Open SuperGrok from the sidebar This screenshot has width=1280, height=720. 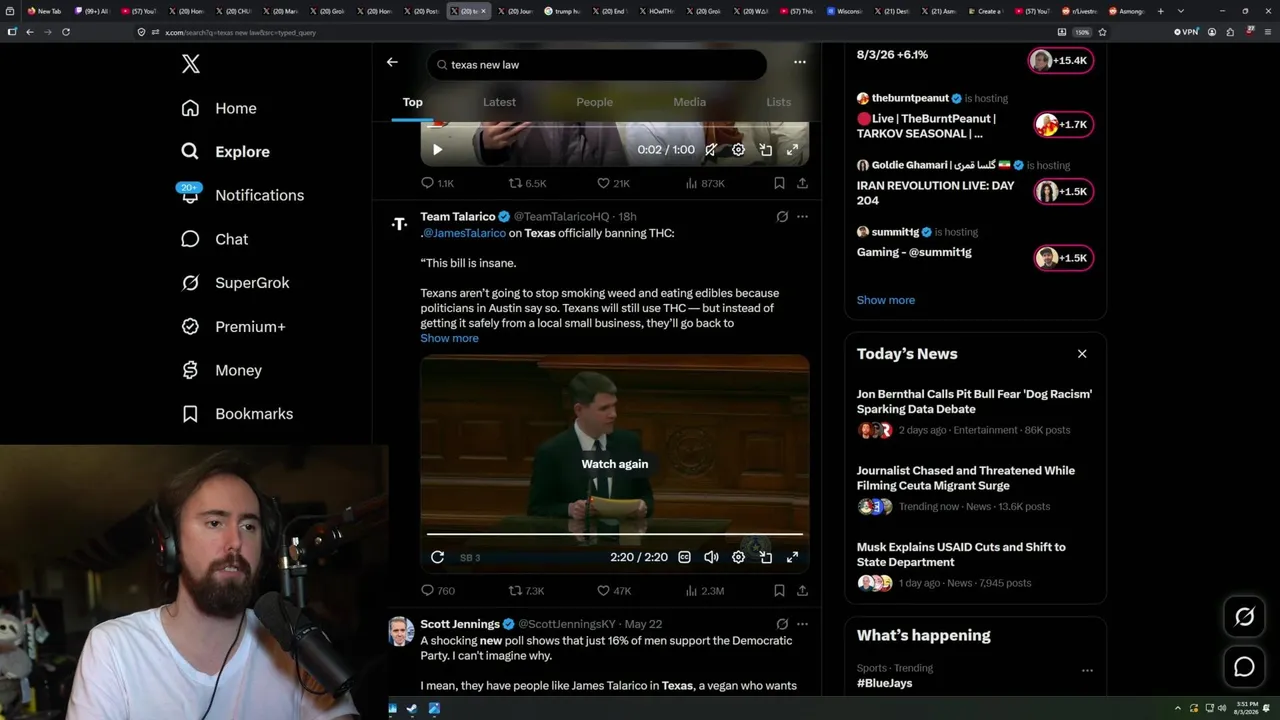[235, 283]
